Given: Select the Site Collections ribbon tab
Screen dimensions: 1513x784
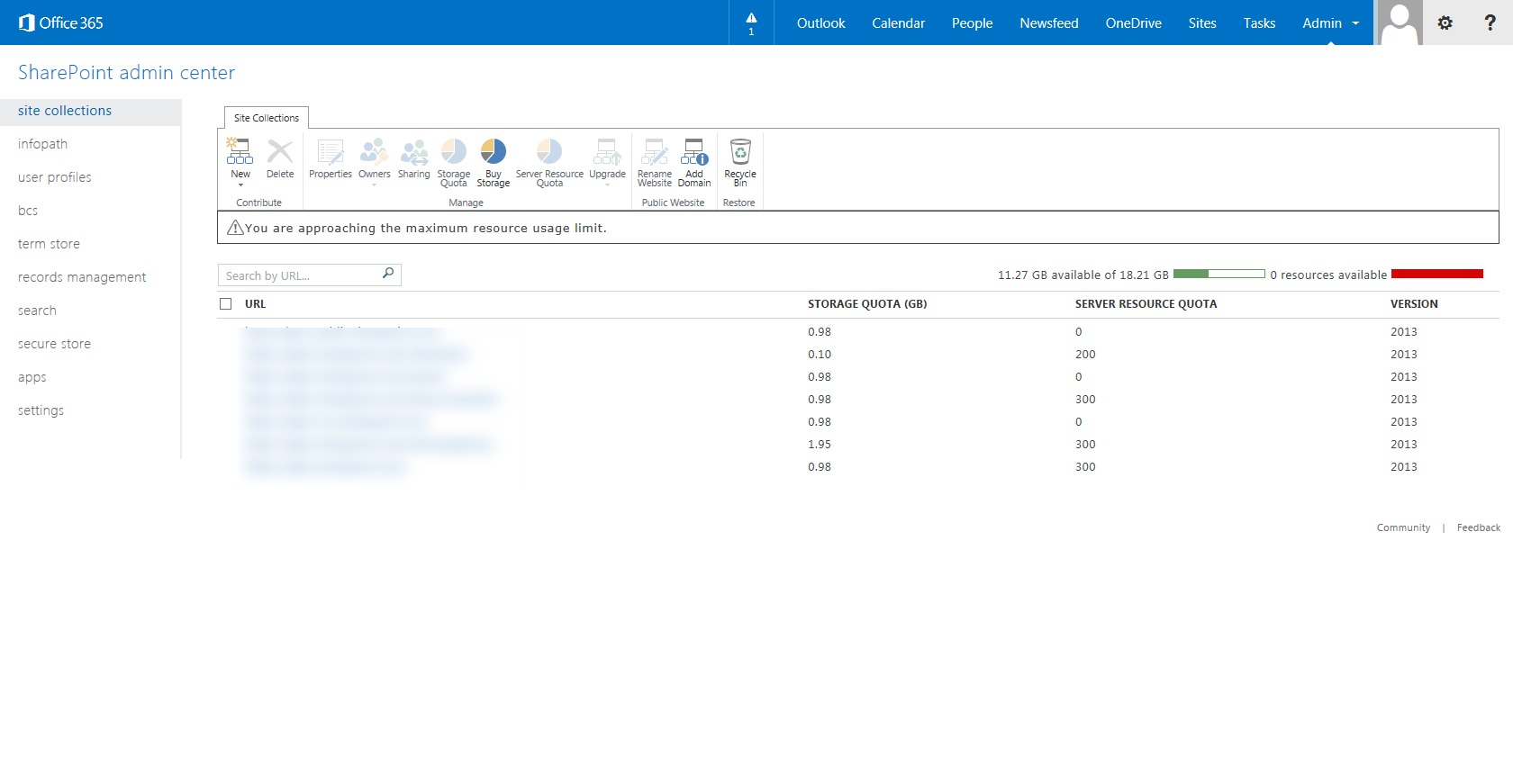Looking at the screenshot, I should click(267, 118).
